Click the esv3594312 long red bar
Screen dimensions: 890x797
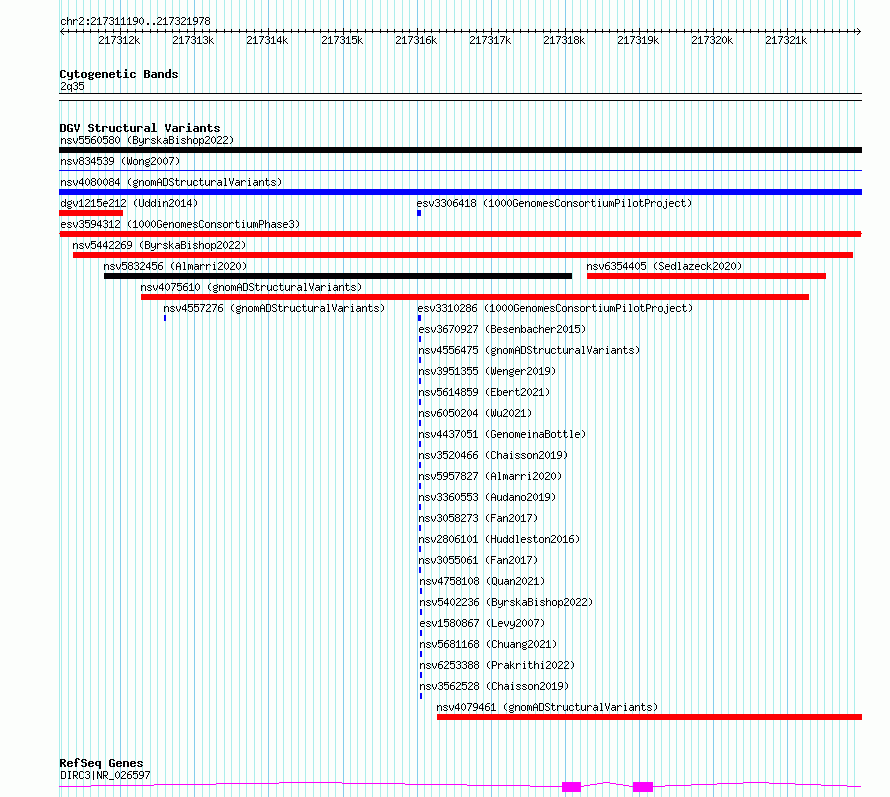pos(460,234)
